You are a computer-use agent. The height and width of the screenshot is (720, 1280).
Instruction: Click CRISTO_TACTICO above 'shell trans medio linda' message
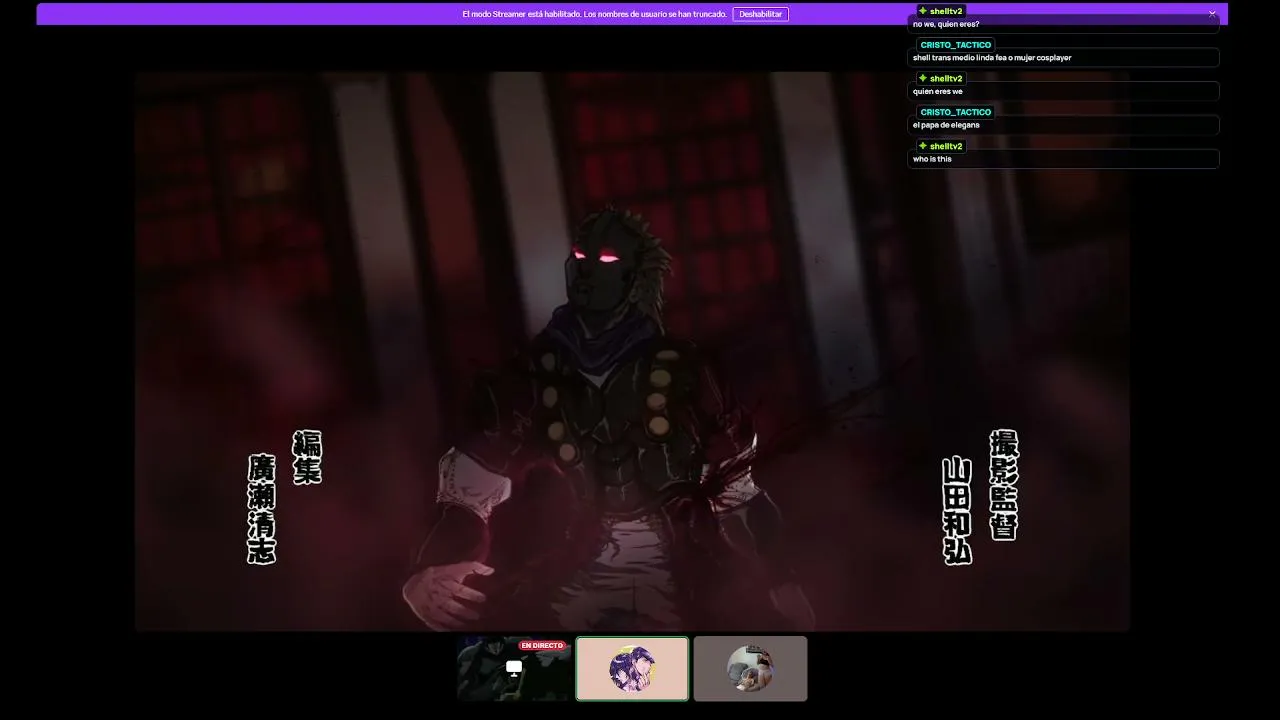[x=956, y=45]
